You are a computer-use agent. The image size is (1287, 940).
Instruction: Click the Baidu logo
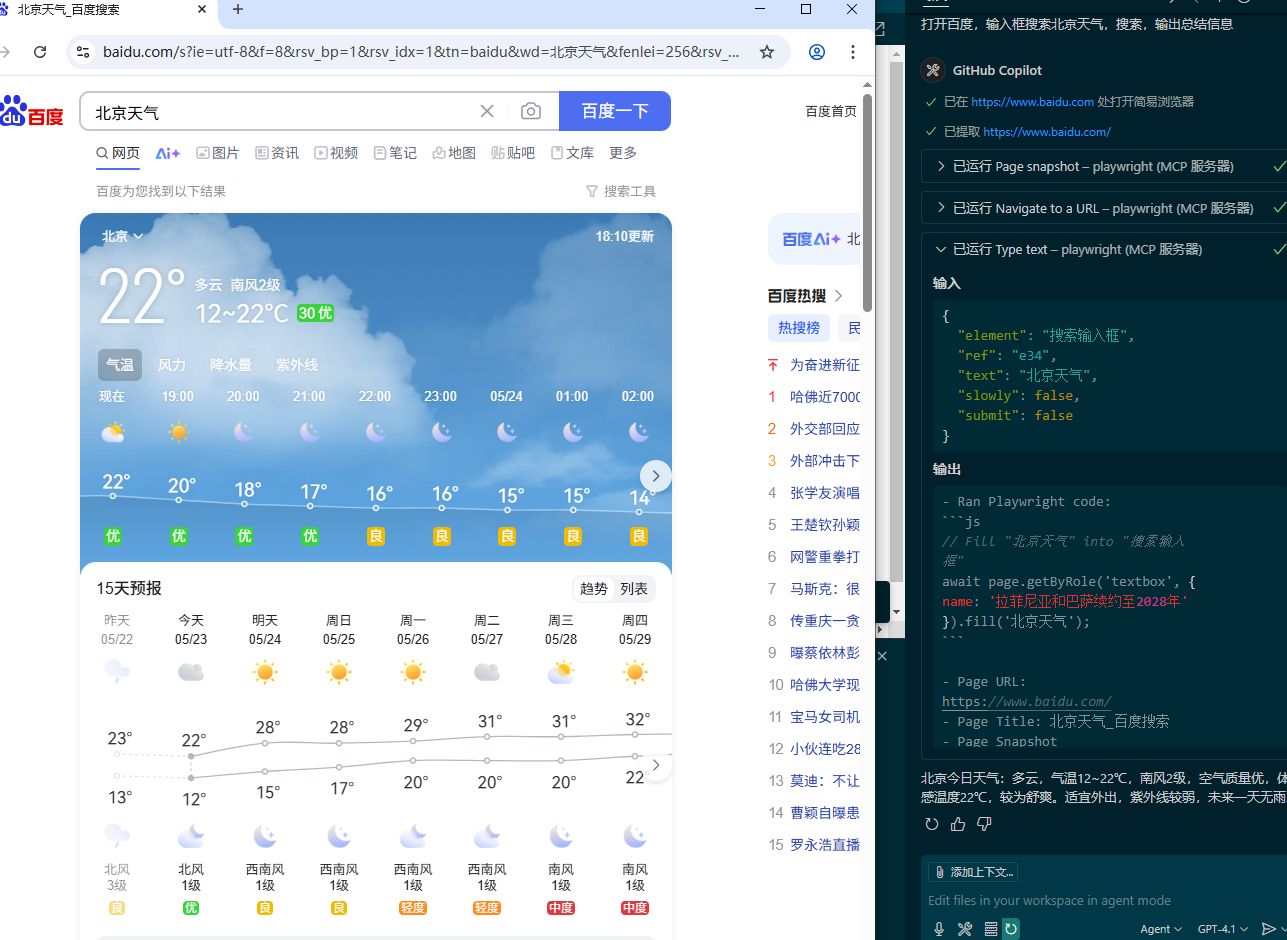click(x=32, y=111)
